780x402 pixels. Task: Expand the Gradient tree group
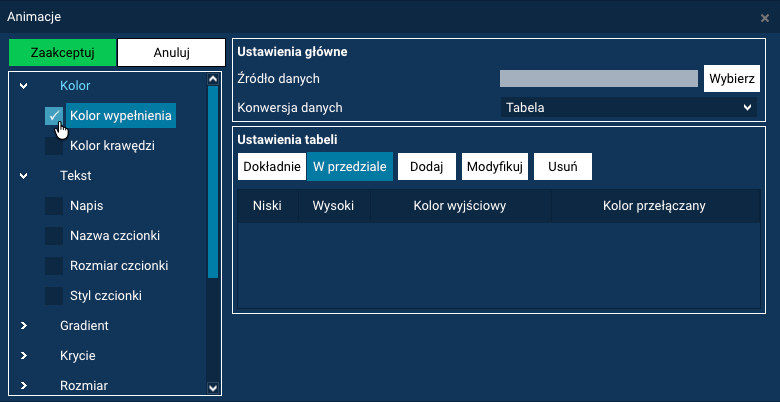(x=23, y=326)
